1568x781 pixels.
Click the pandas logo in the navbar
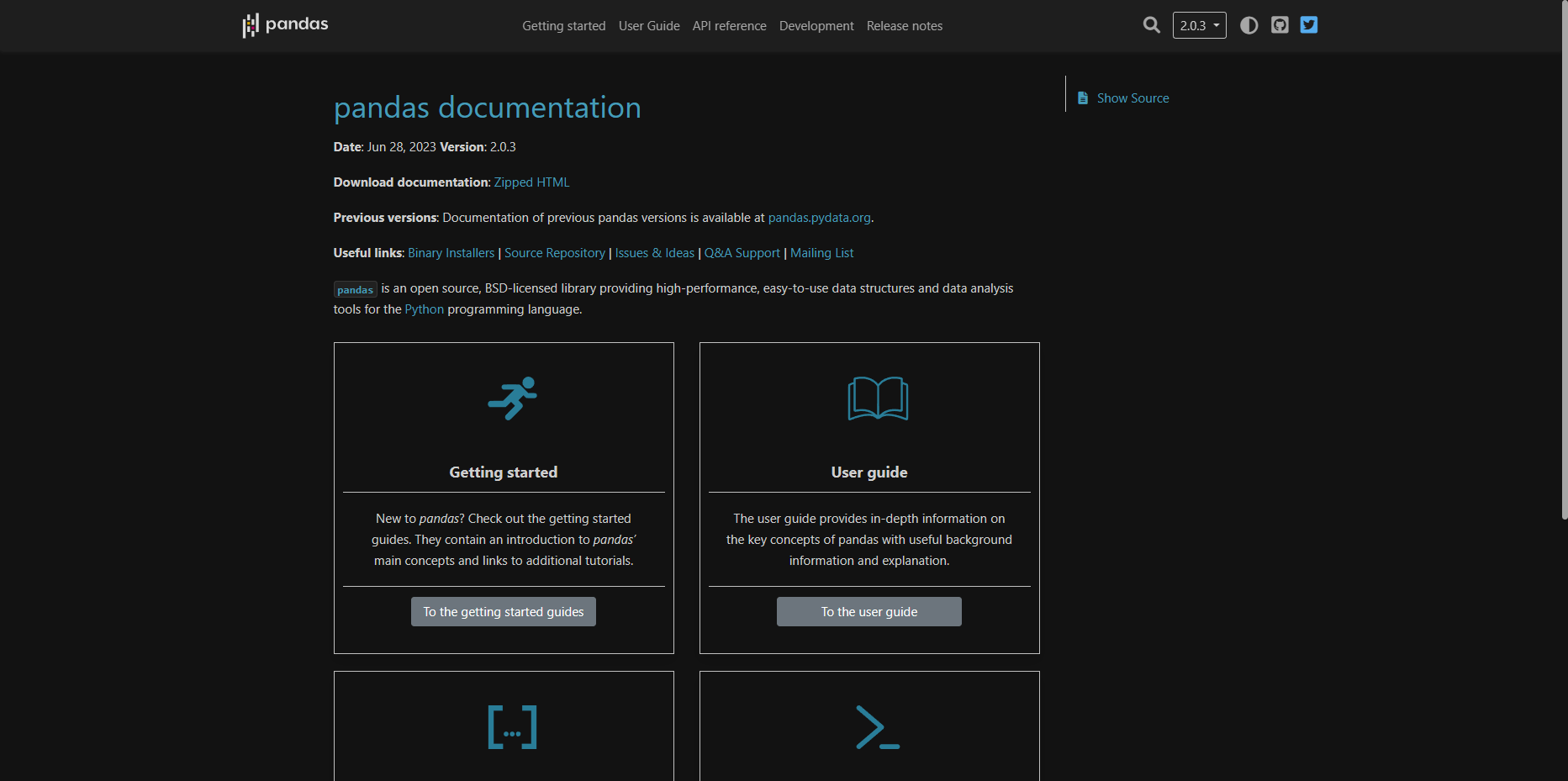pyautogui.click(x=285, y=25)
